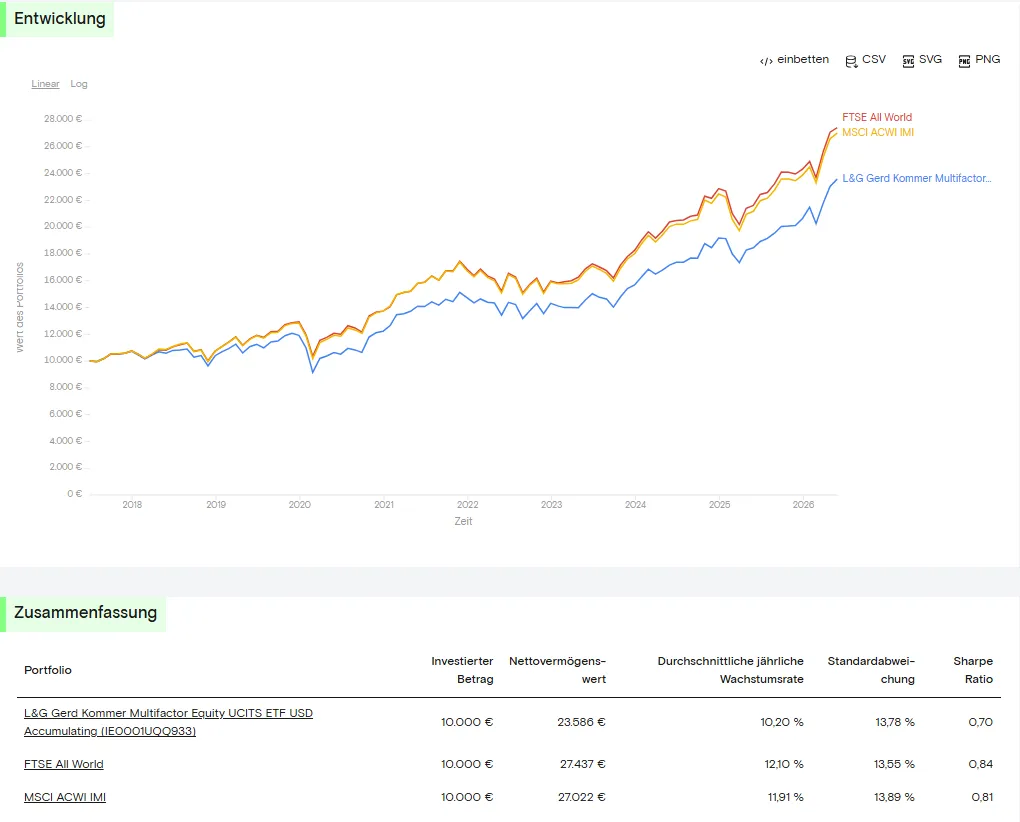
Task: Select standard deviation 13,89 %
Action: [x=894, y=797]
